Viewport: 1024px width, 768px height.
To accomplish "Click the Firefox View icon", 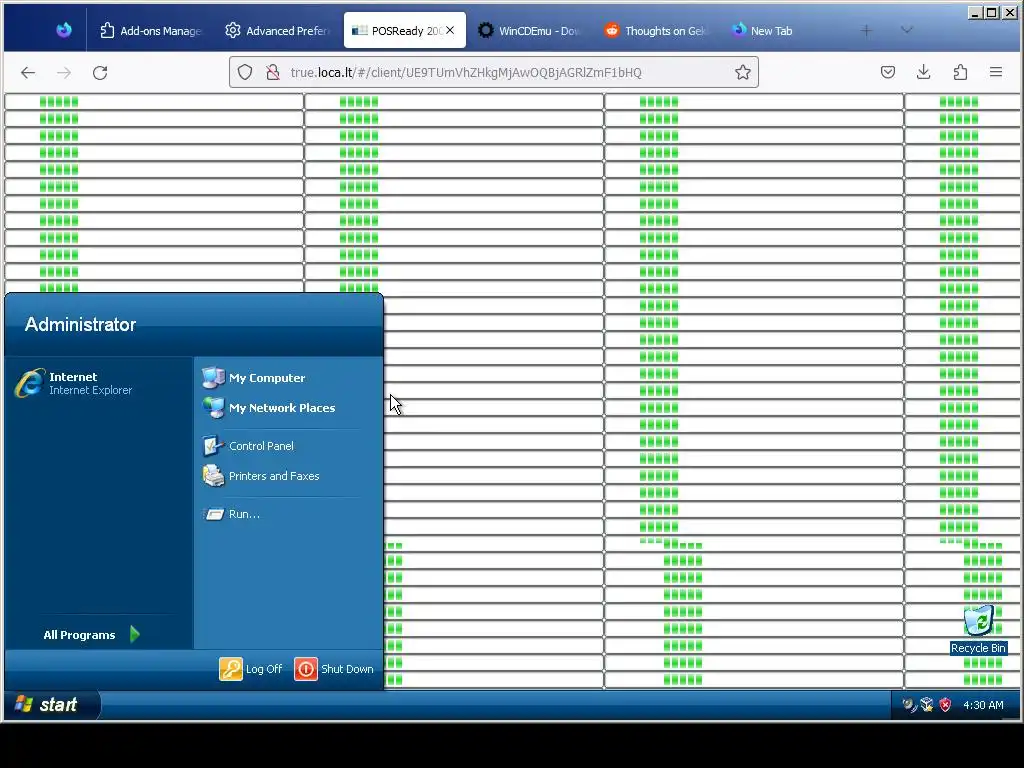I will 64,30.
